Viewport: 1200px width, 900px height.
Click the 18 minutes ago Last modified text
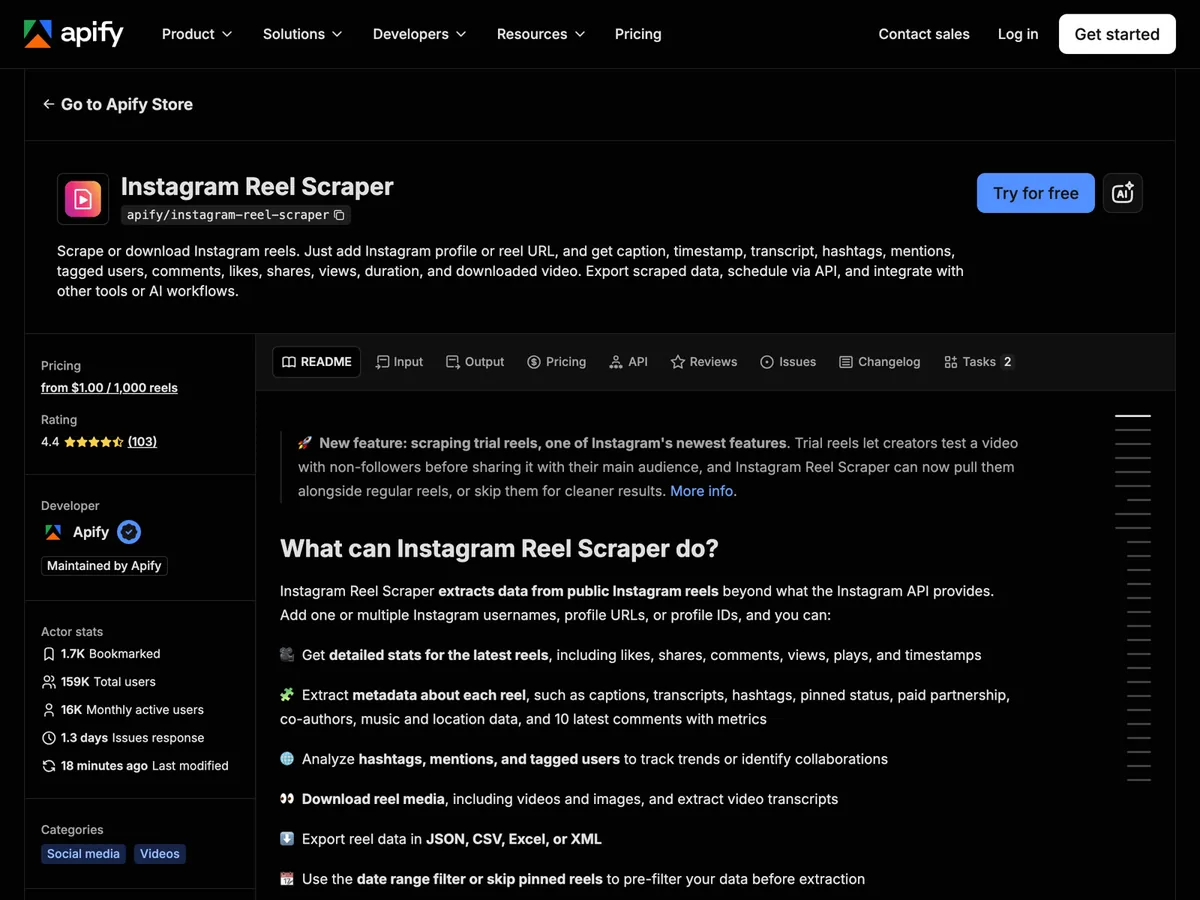click(145, 766)
